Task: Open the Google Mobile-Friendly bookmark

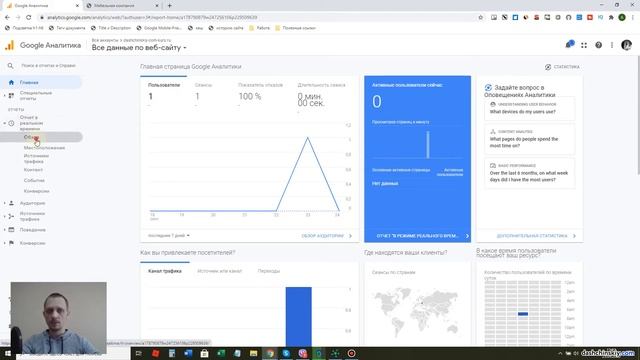Action: point(159,28)
